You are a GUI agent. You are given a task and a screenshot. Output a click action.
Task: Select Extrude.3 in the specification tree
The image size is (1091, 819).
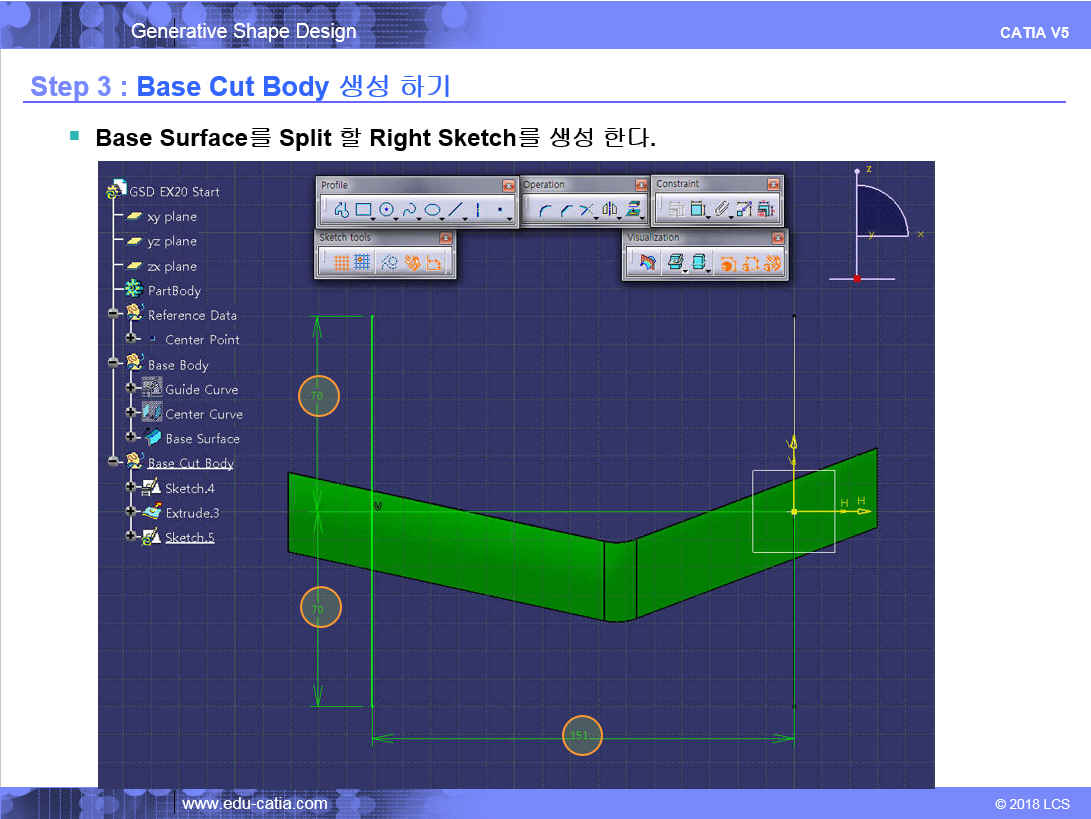192,513
